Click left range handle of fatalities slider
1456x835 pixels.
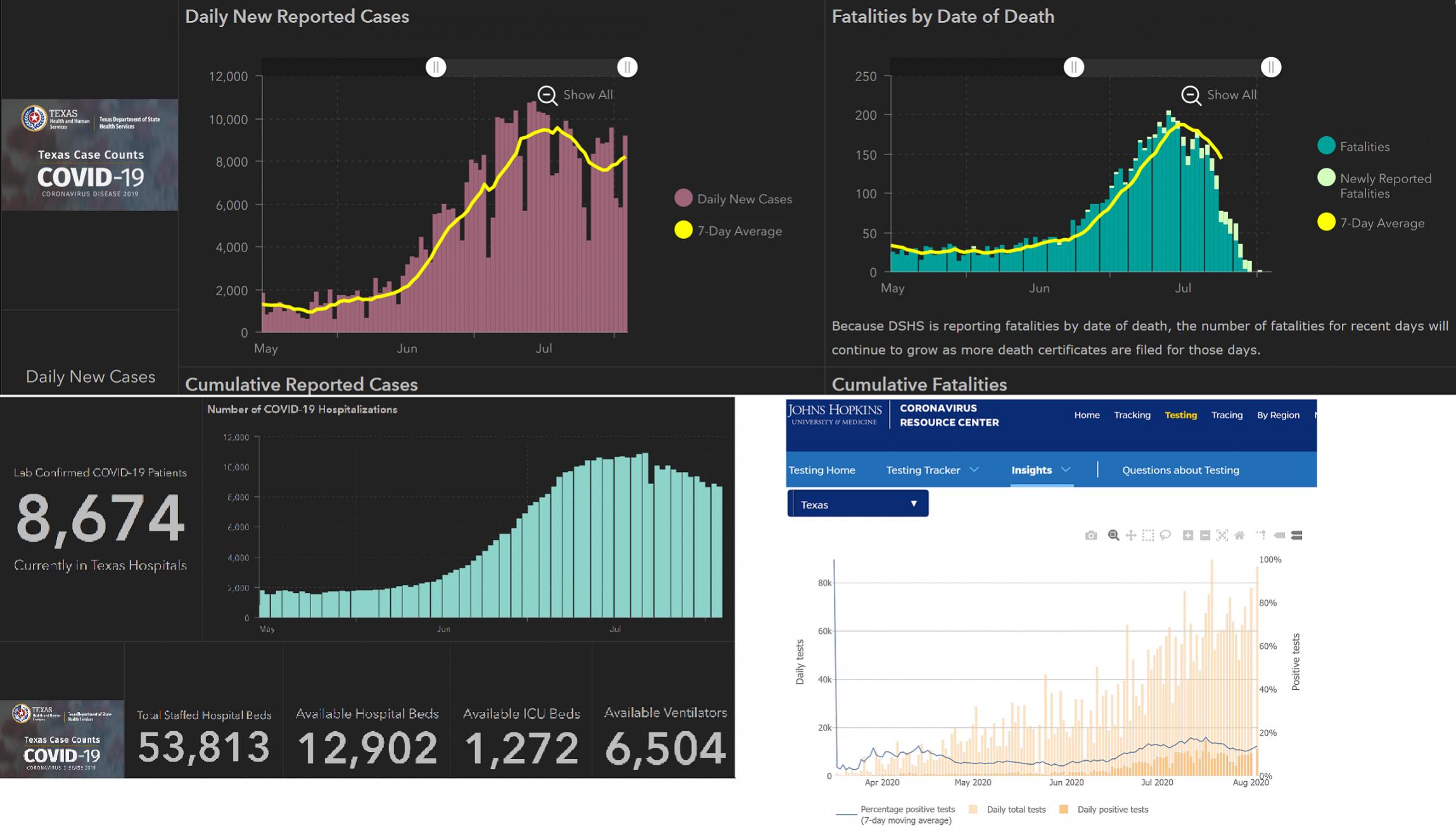(x=1074, y=67)
